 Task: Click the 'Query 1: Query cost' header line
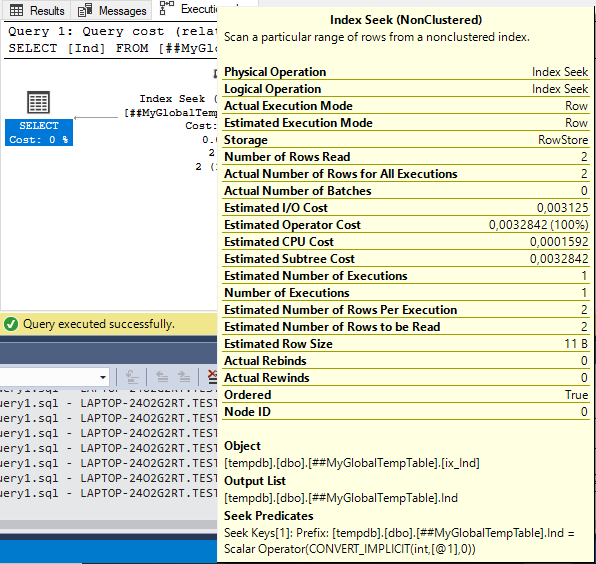point(113,32)
